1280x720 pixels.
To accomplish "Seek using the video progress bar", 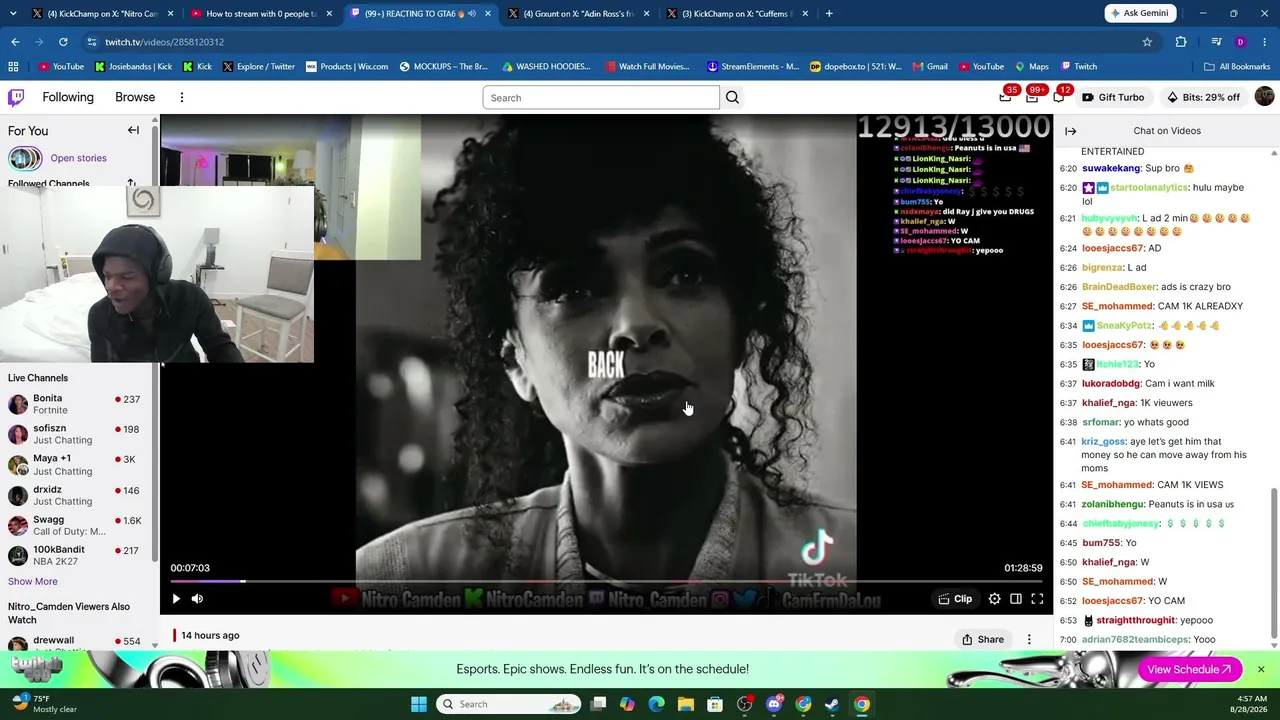I will pyautogui.click(x=606, y=581).
